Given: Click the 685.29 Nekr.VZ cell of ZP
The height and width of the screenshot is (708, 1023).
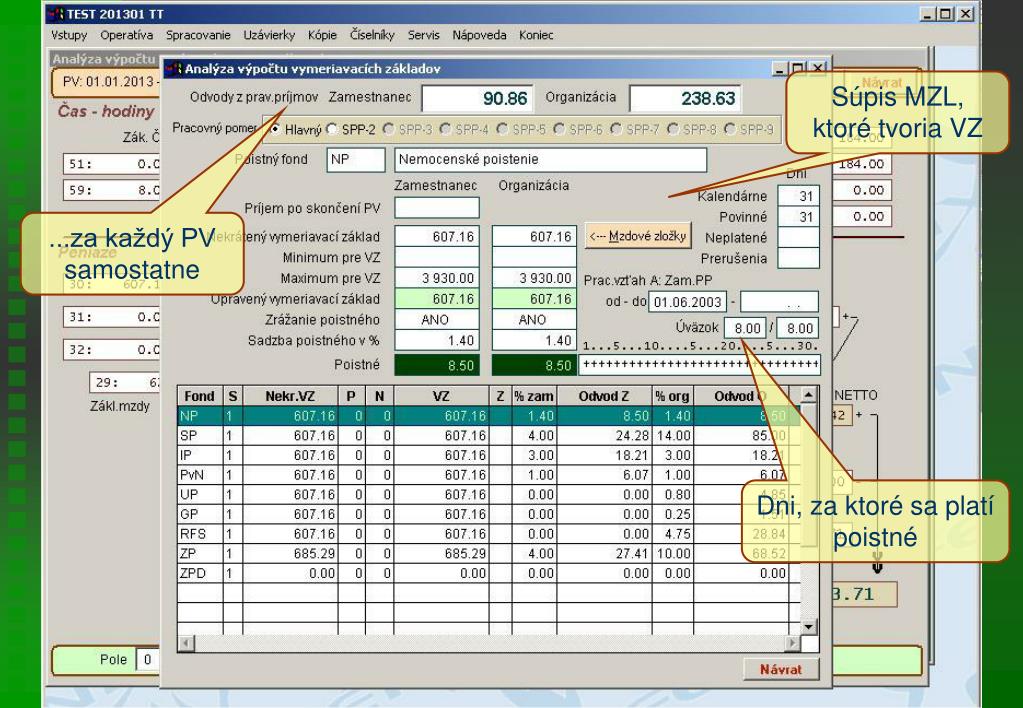Looking at the screenshot, I should coord(290,553).
